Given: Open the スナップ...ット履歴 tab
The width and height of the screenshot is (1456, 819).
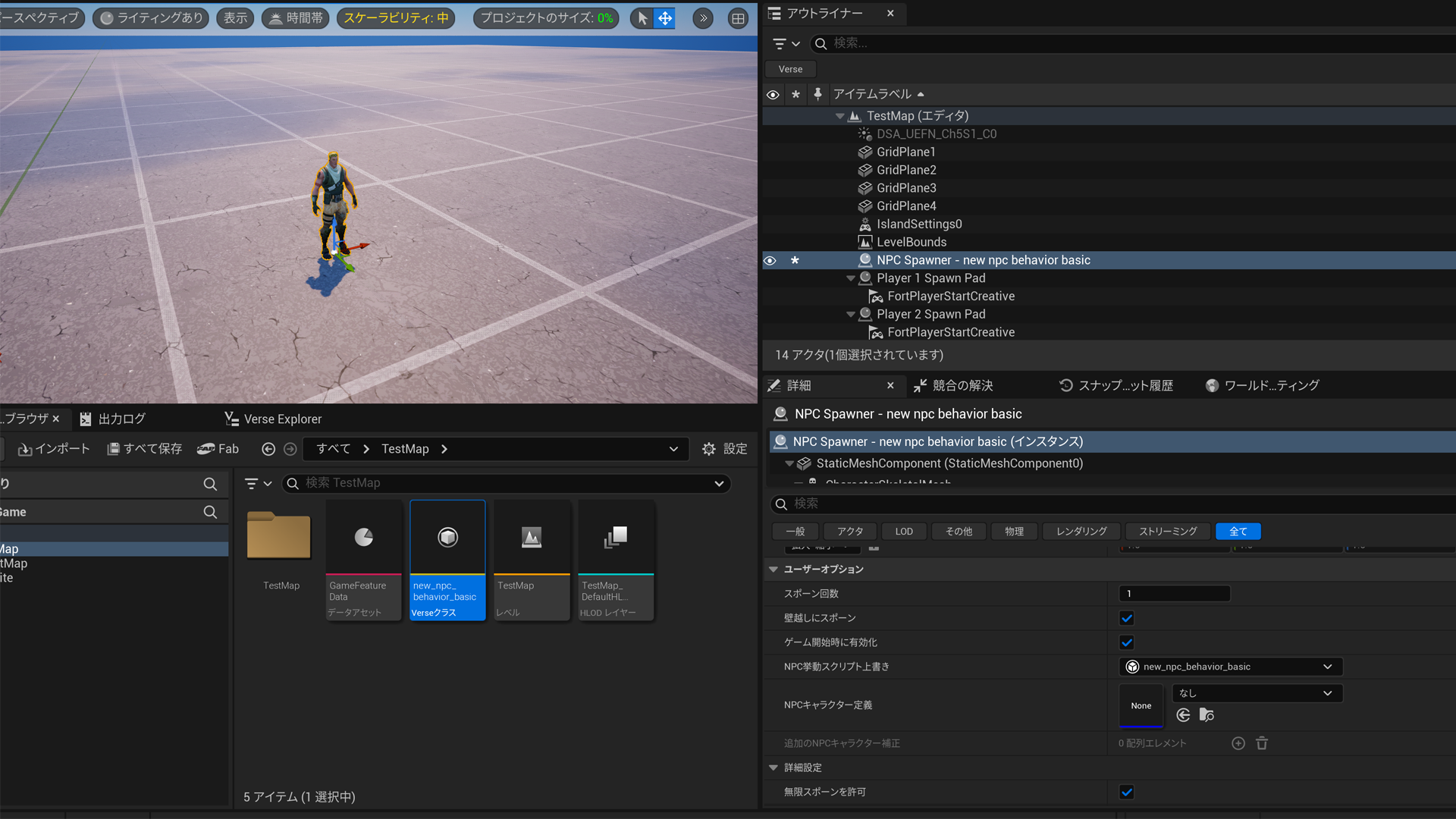Looking at the screenshot, I should click(1116, 385).
